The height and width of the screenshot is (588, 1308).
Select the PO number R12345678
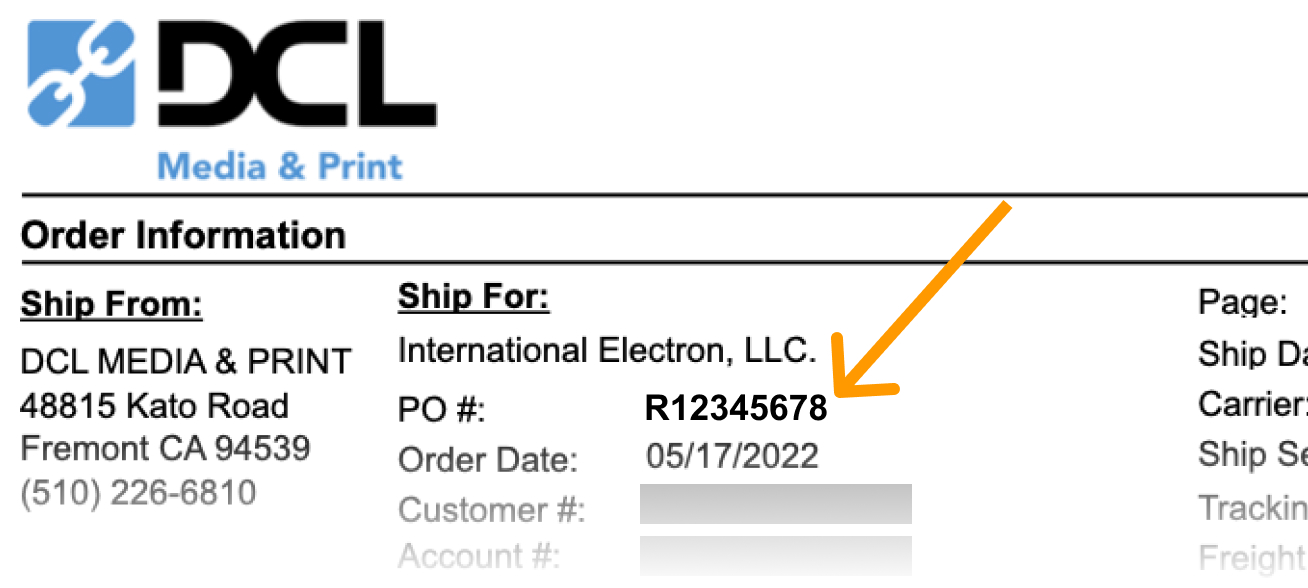coord(736,408)
